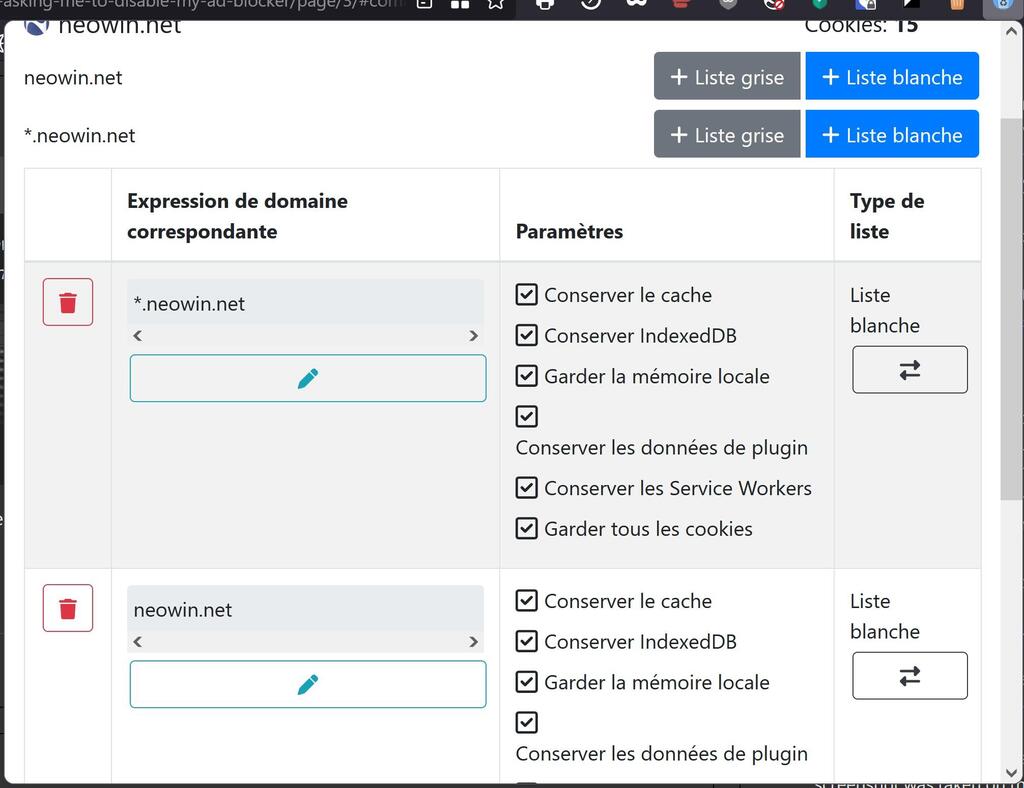Toggle Conserver les Service Workers checkbox
This screenshot has height=788, width=1024.
[x=526, y=488]
